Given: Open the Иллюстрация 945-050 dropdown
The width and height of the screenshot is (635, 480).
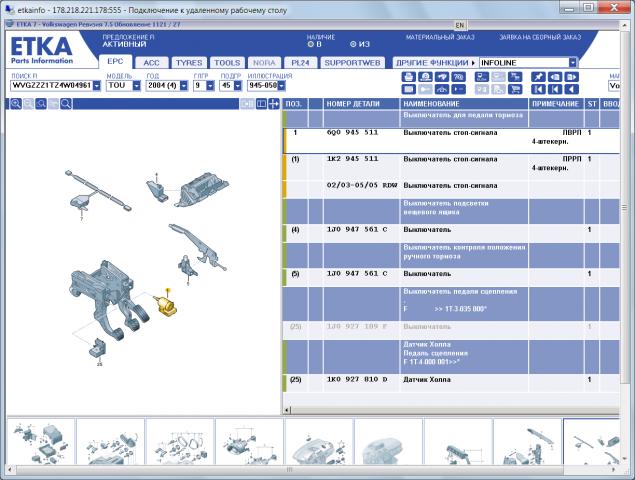Looking at the screenshot, I should click(281, 85).
